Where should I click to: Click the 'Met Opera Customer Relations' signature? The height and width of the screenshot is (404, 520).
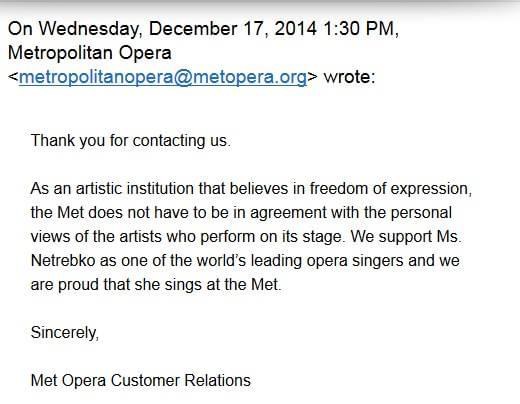pyautogui.click(x=141, y=381)
